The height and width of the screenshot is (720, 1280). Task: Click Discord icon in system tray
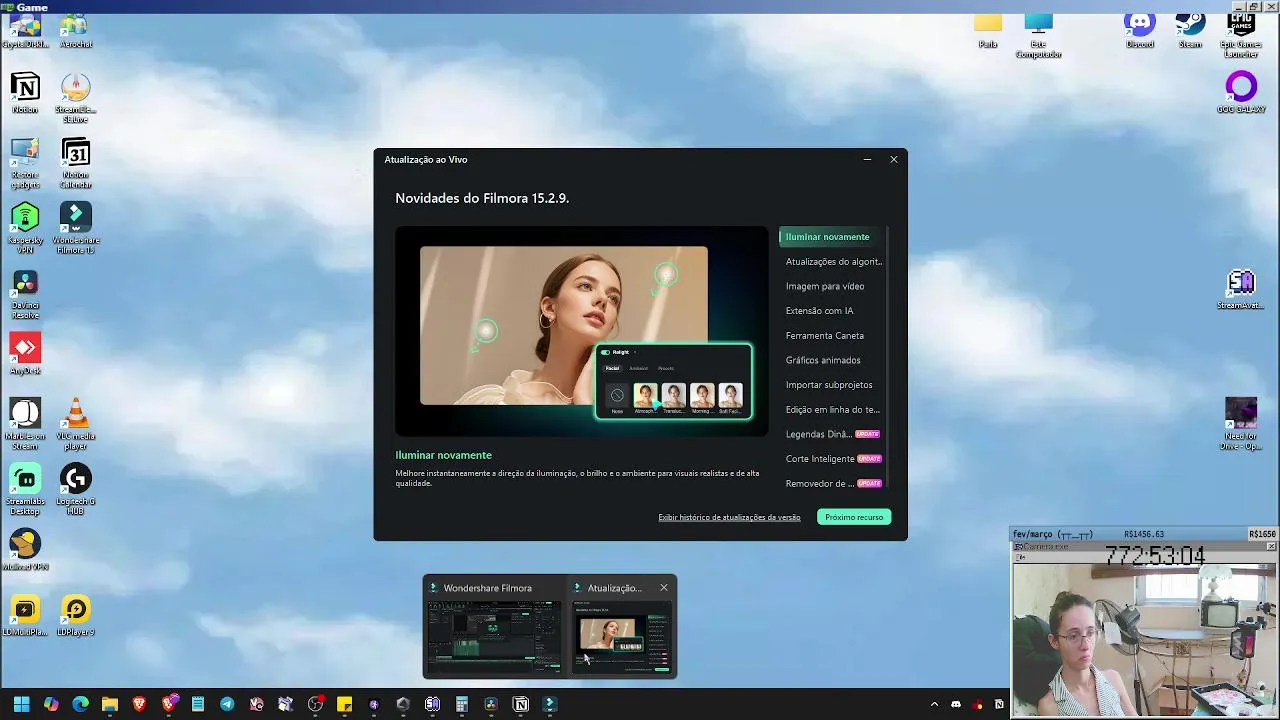[956, 704]
